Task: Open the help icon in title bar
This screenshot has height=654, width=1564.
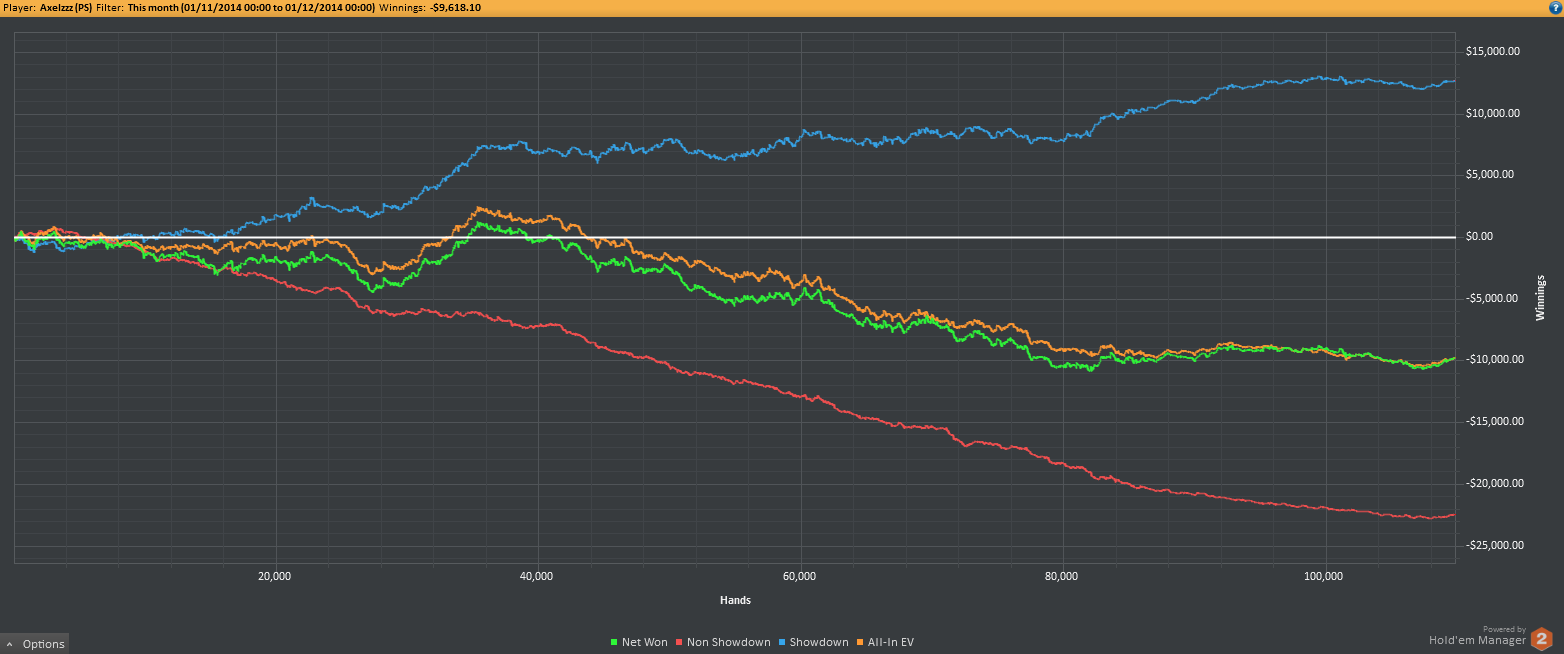Action: pos(1555,6)
